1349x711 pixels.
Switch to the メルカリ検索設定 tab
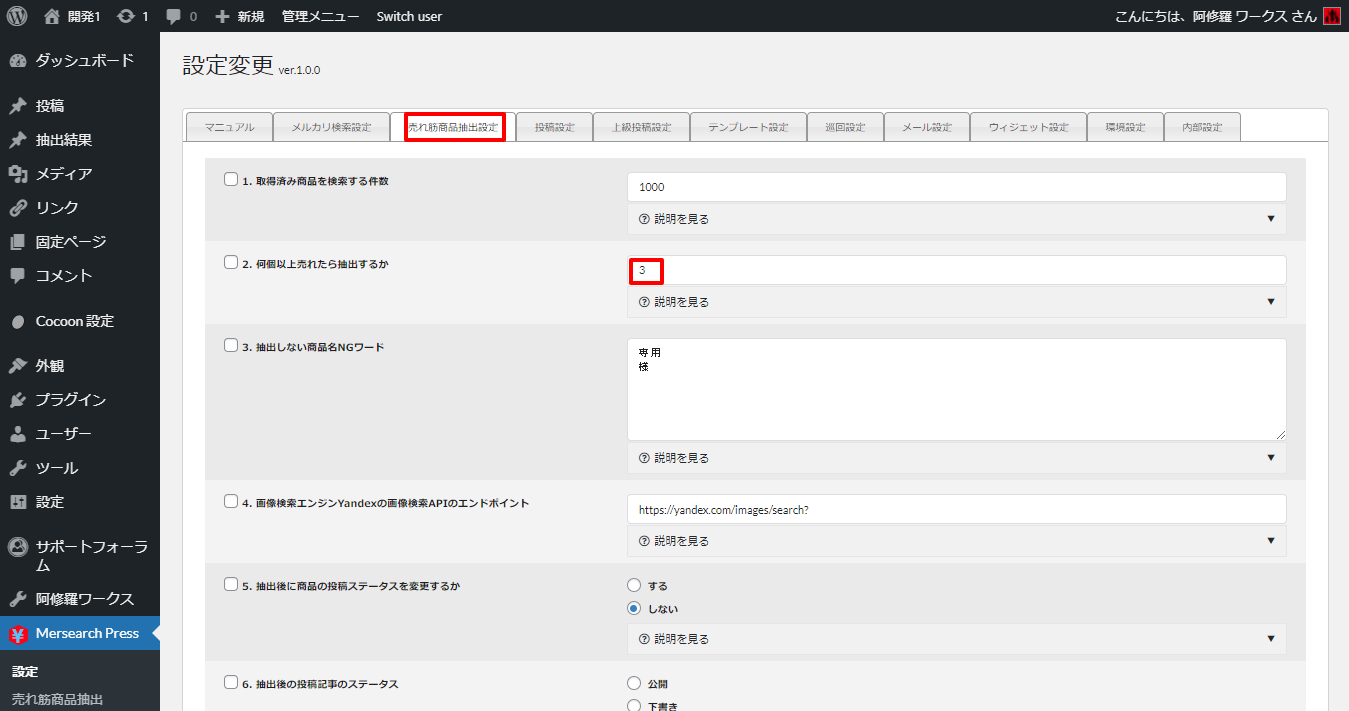330,128
